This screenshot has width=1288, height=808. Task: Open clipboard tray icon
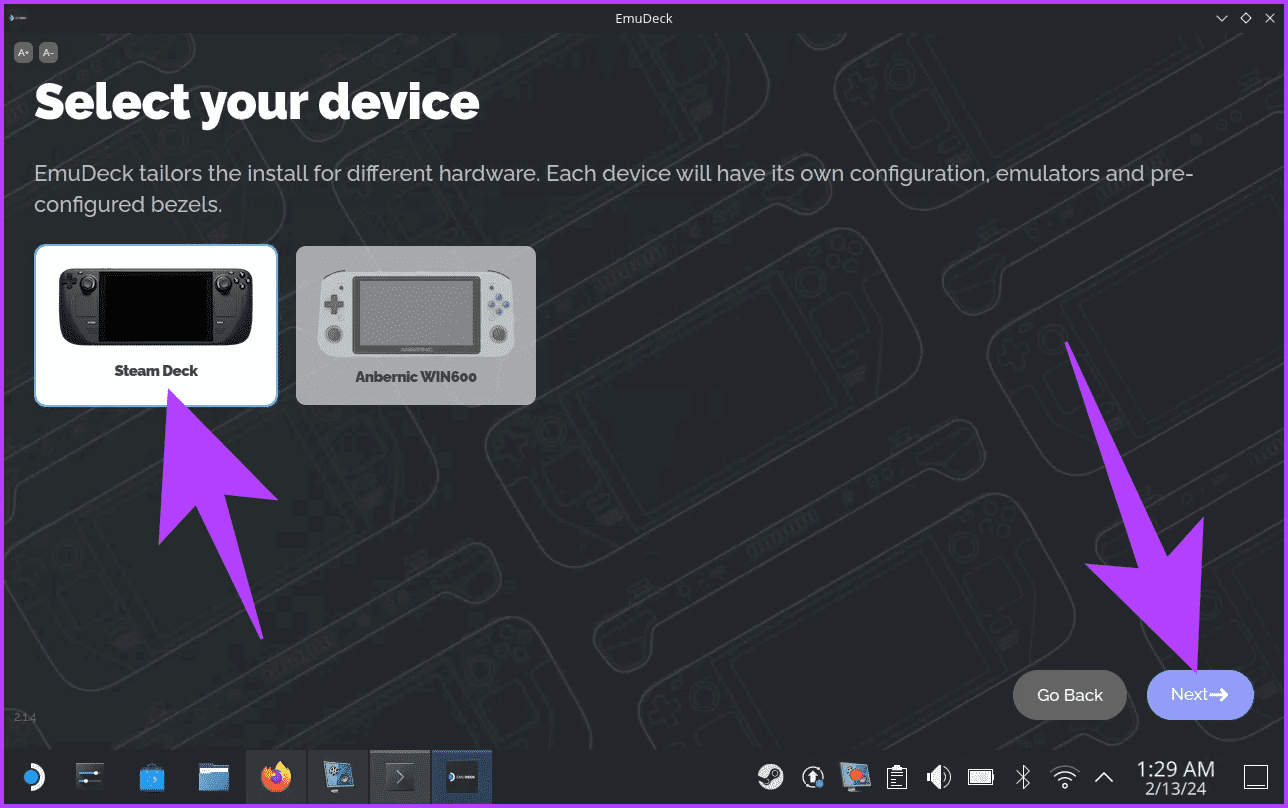[897, 777]
